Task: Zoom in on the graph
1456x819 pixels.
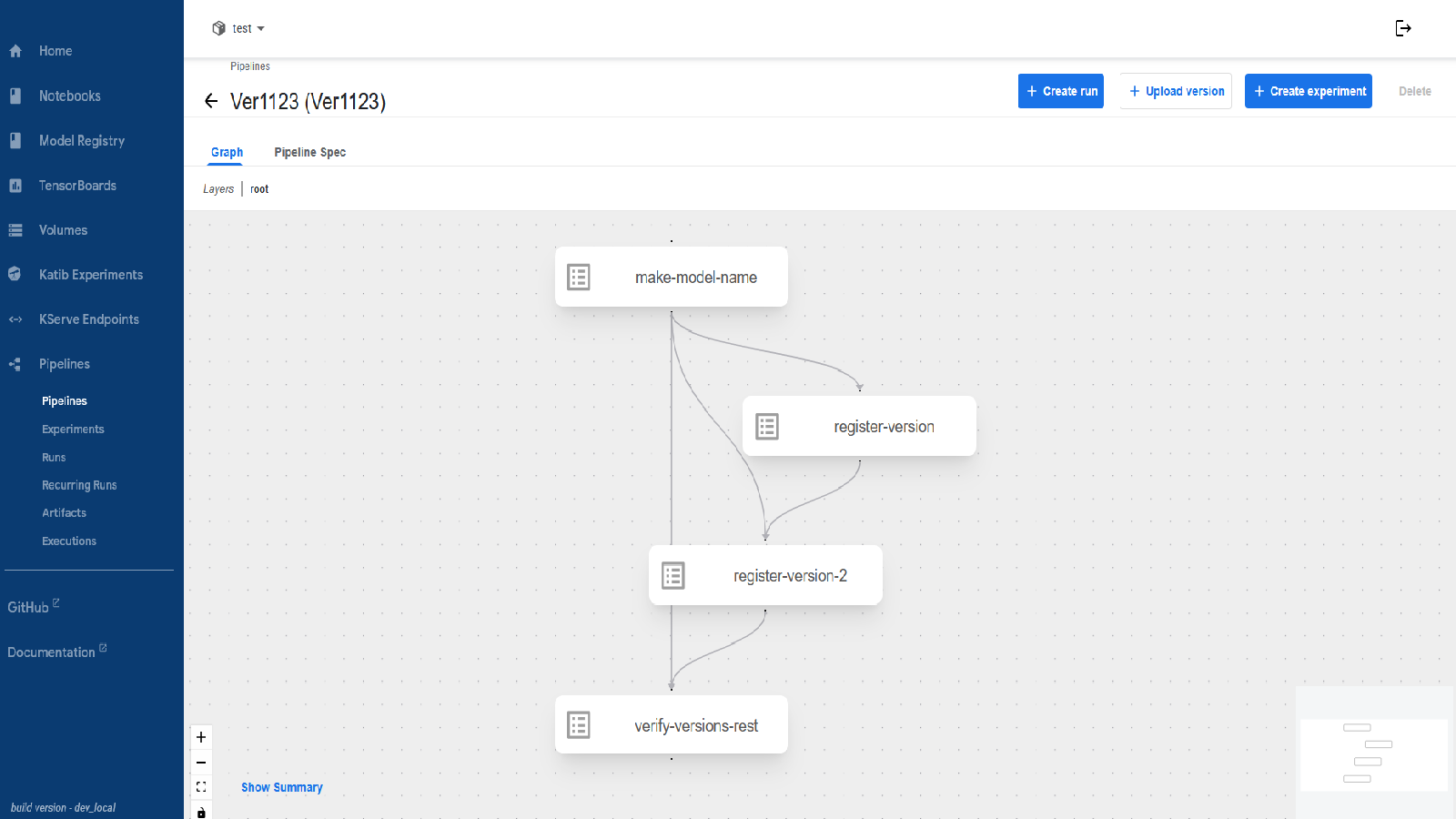Action: click(201, 737)
